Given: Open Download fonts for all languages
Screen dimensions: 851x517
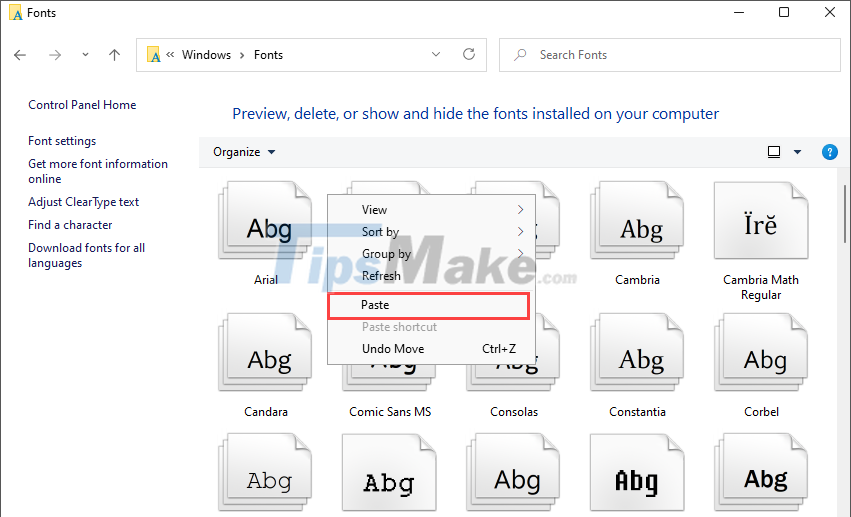Looking at the screenshot, I should [x=86, y=256].
